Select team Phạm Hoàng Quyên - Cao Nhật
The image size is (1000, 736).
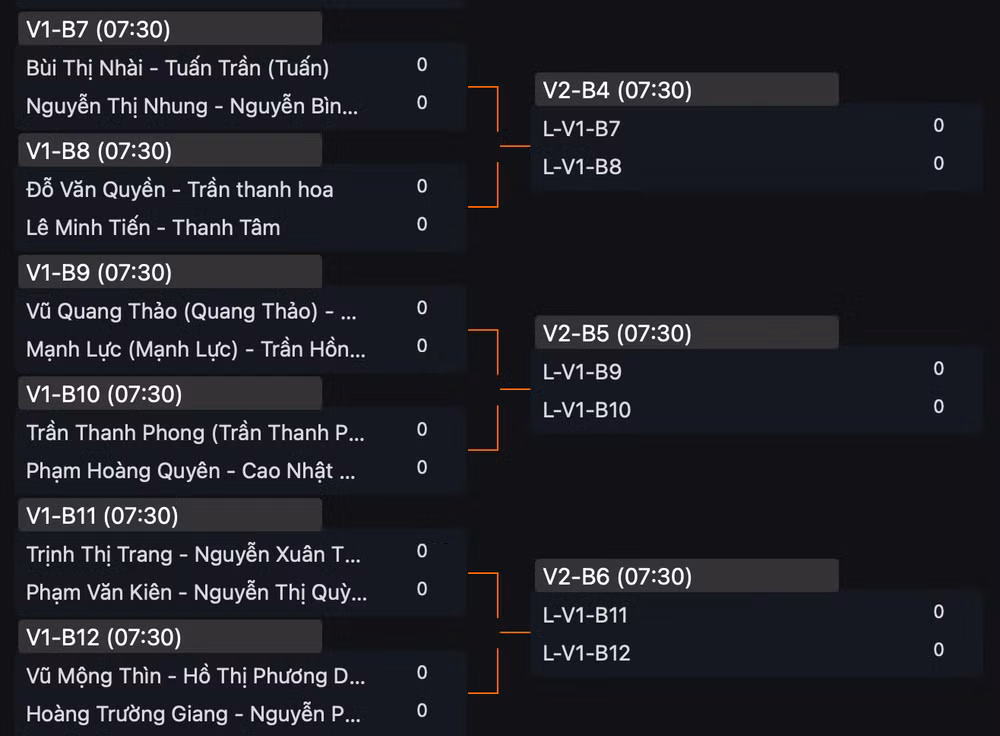(x=239, y=471)
